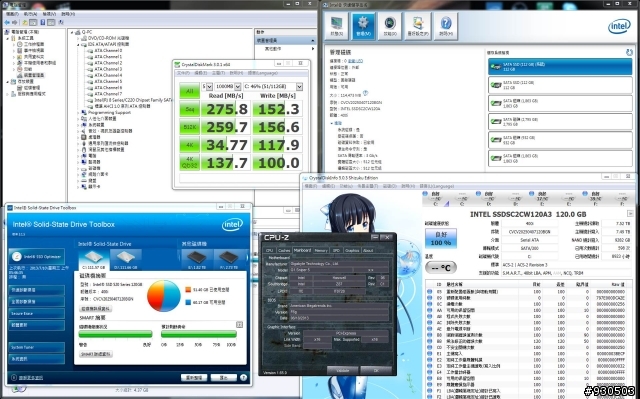
Task: Select the black E:\ 1.82 TB drive icon
Action: point(196,259)
